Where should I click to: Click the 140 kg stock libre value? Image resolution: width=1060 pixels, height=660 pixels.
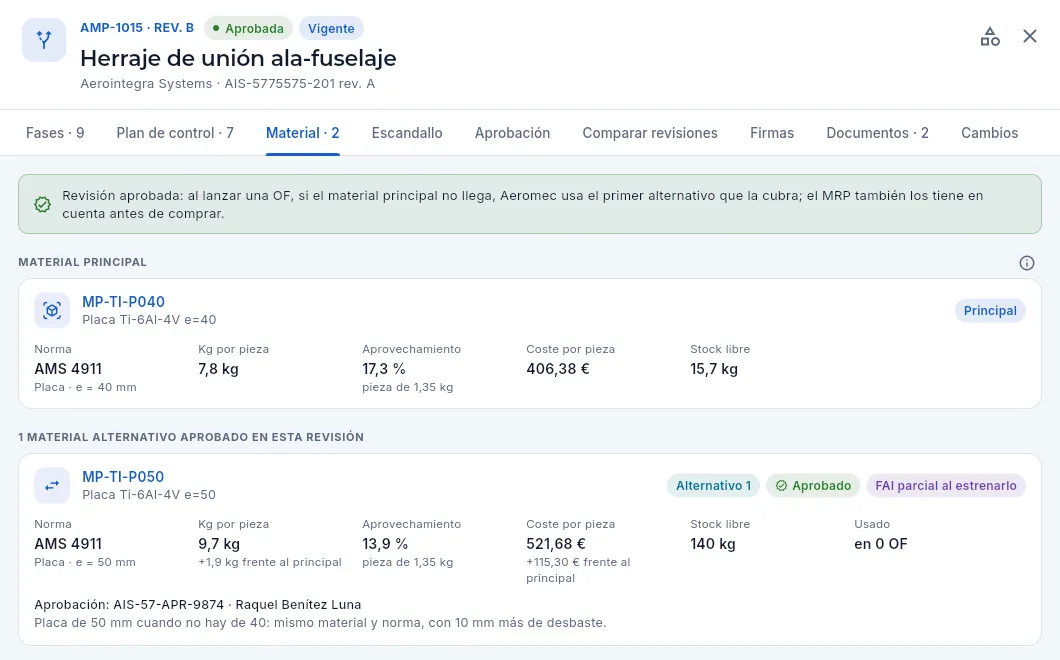(713, 544)
